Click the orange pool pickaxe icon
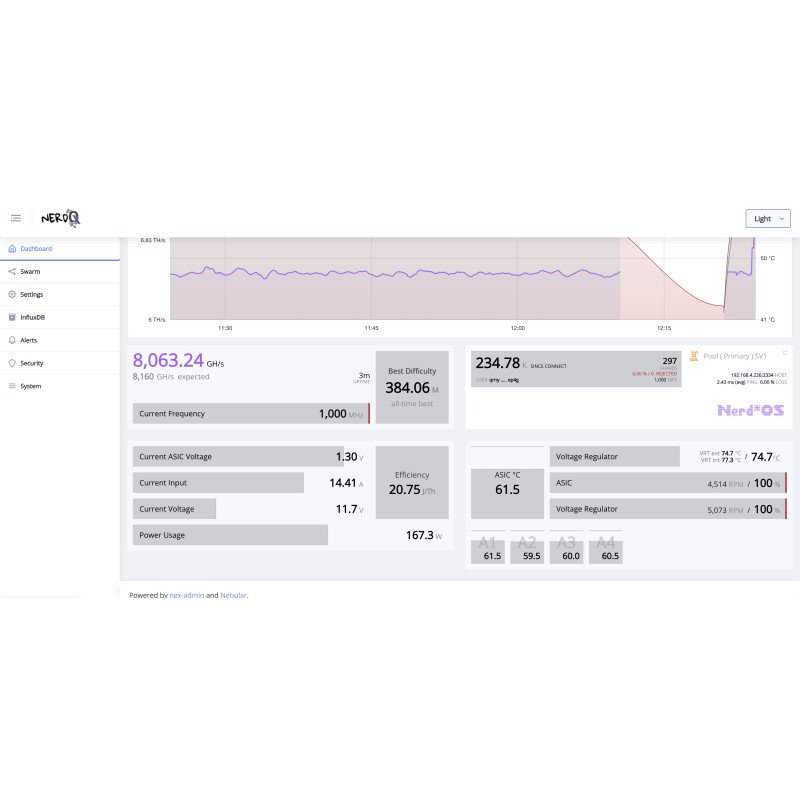 coord(694,356)
